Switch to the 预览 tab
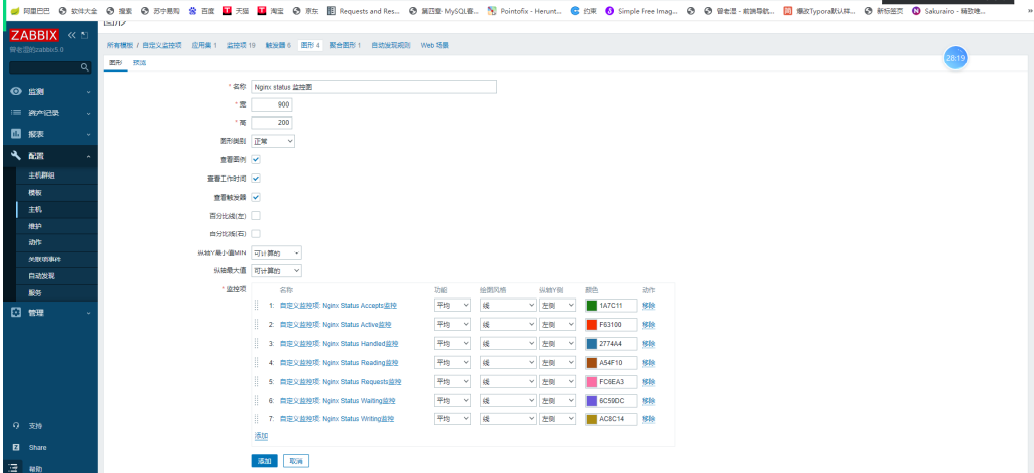Viewport: 1034px width, 473px height. 139,63
